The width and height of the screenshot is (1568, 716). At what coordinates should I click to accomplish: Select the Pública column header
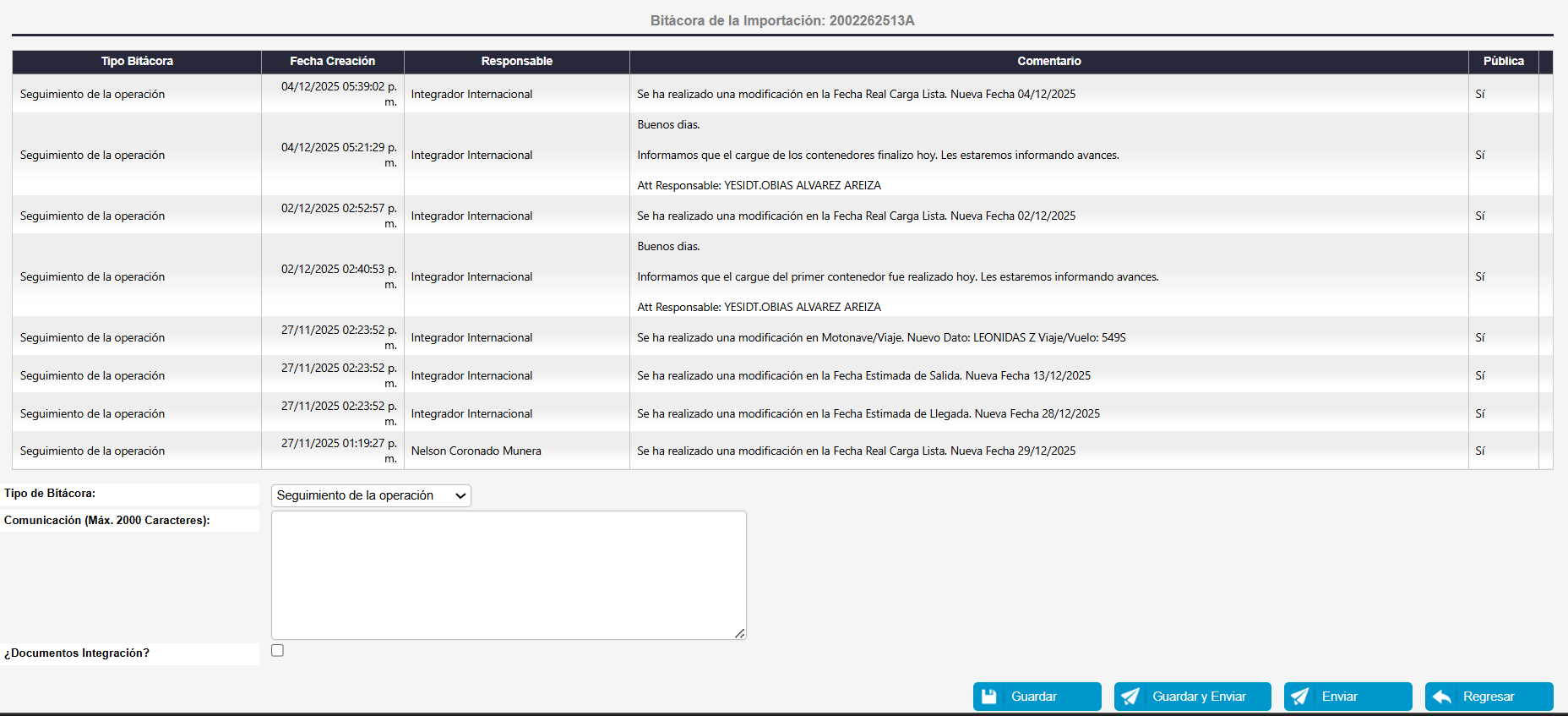tap(1503, 61)
